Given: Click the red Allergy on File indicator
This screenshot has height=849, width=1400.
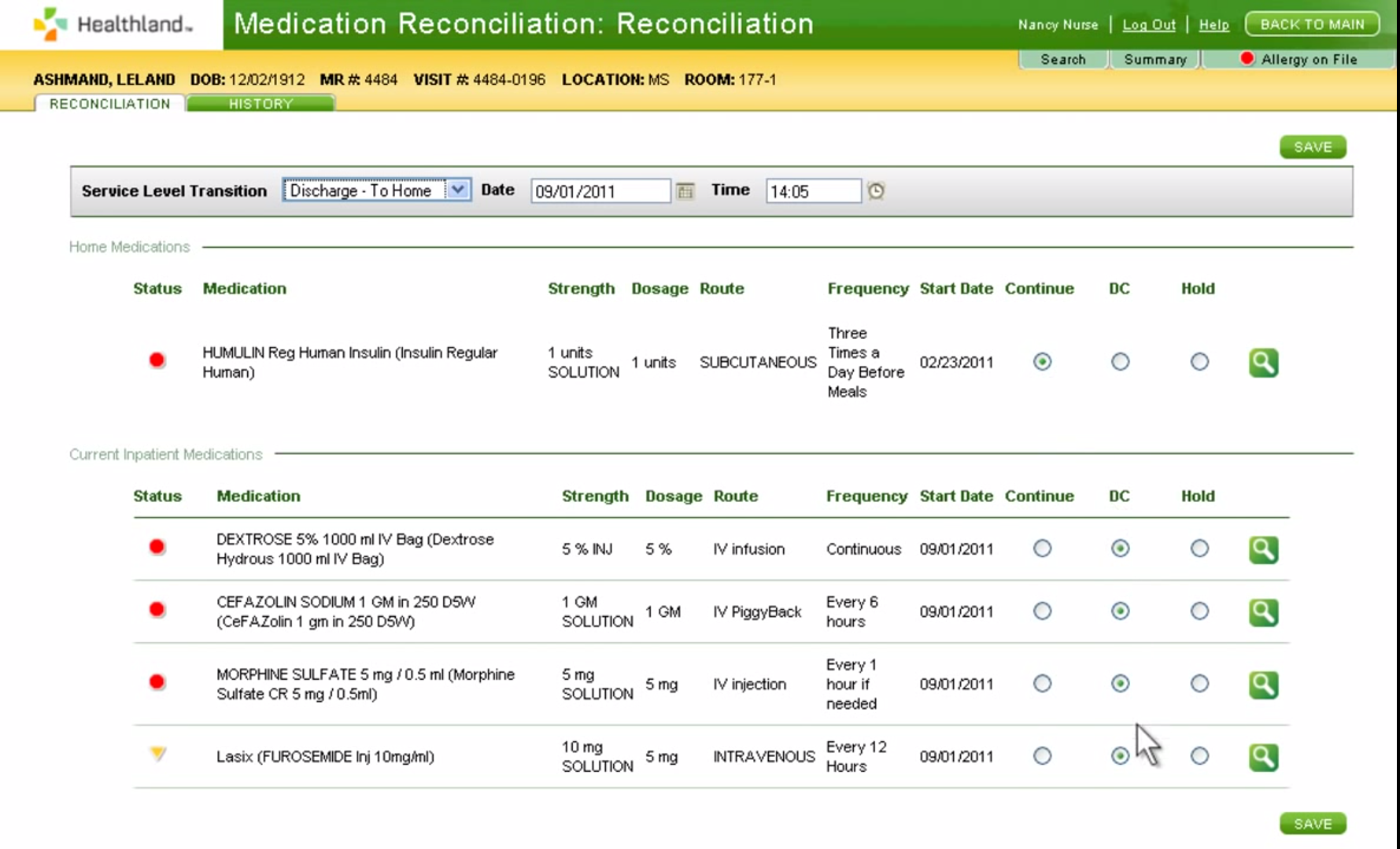Looking at the screenshot, I should (1247, 58).
